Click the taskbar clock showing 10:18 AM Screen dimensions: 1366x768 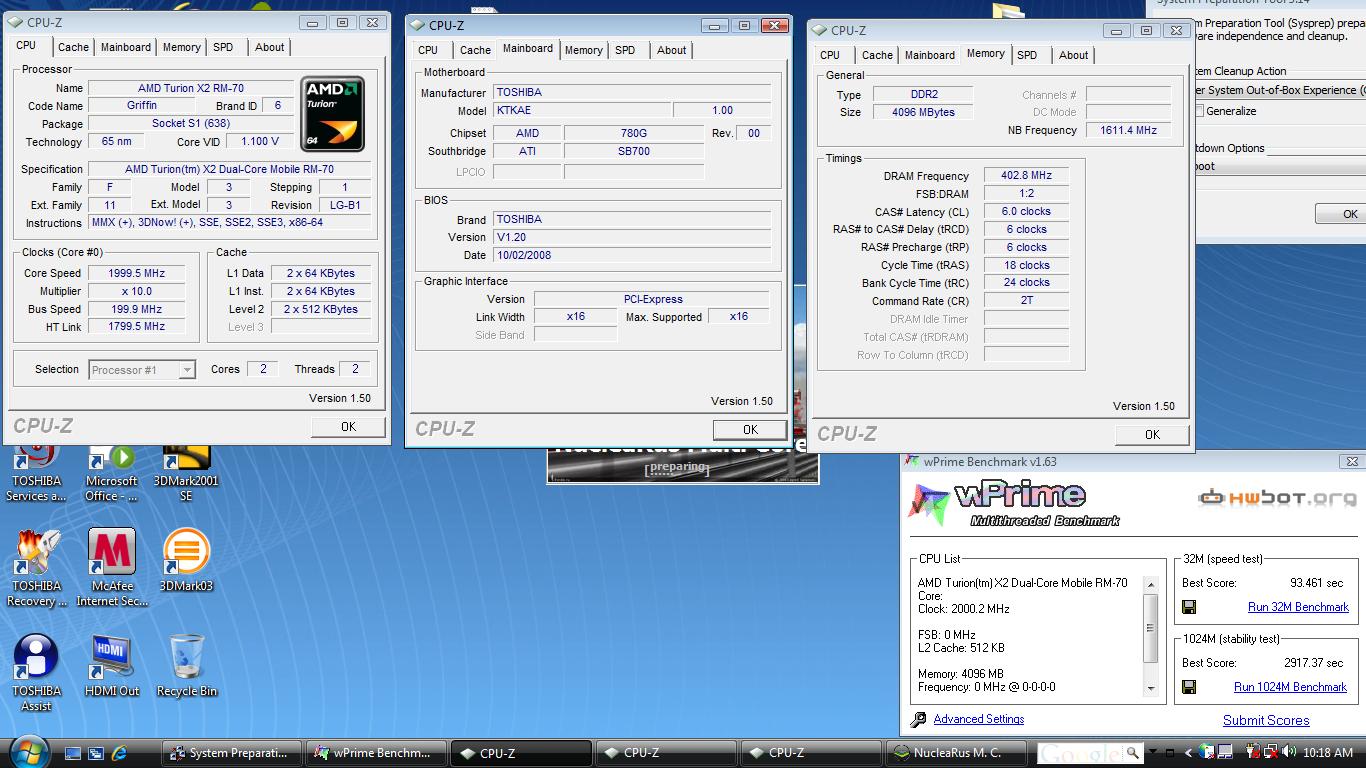[1329, 753]
